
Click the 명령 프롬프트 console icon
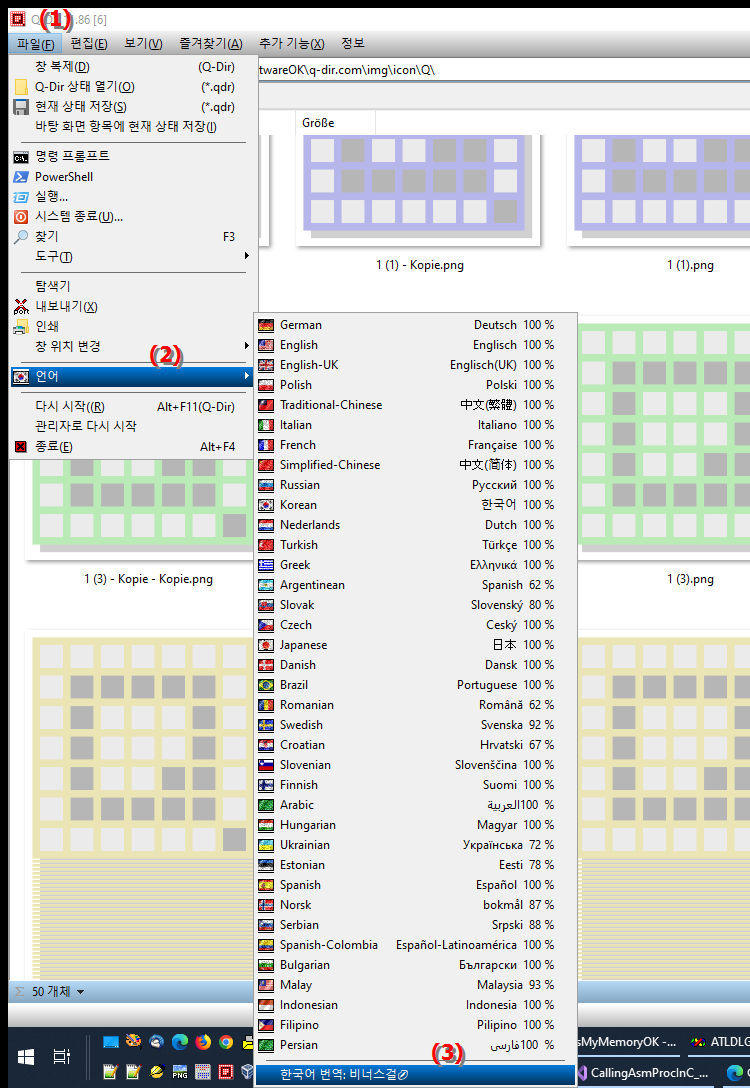tap(22, 157)
